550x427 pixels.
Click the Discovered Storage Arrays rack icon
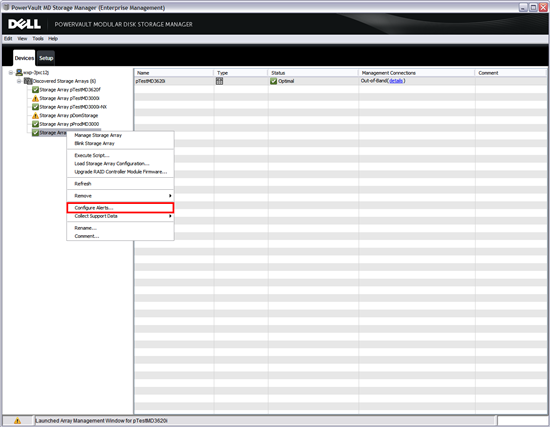tap(28, 81)
